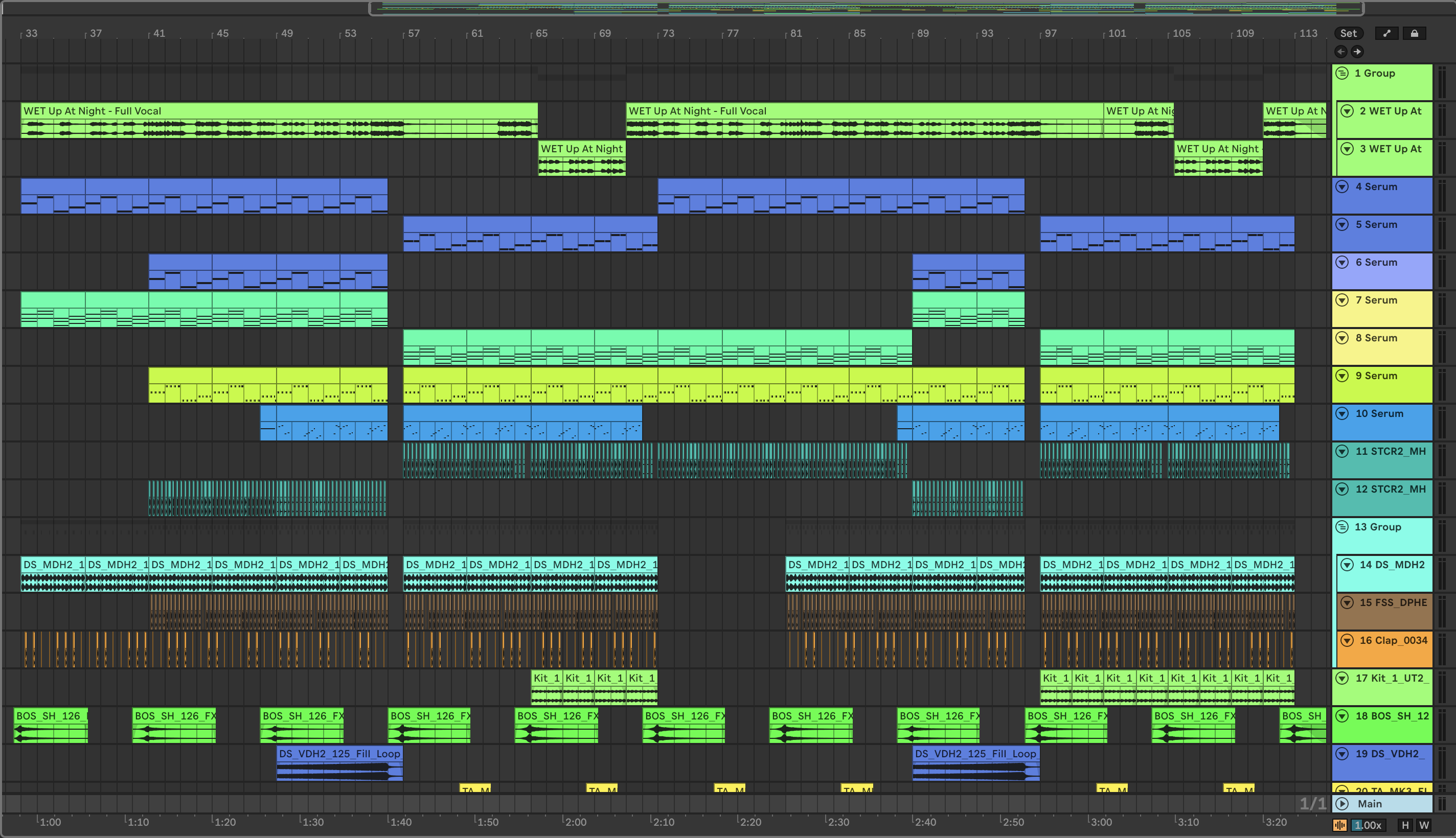Image resolution: width=1456 pixels, height=838 pixels.
Task: Jump to next locator arrow
Action: coord(1357,52)
